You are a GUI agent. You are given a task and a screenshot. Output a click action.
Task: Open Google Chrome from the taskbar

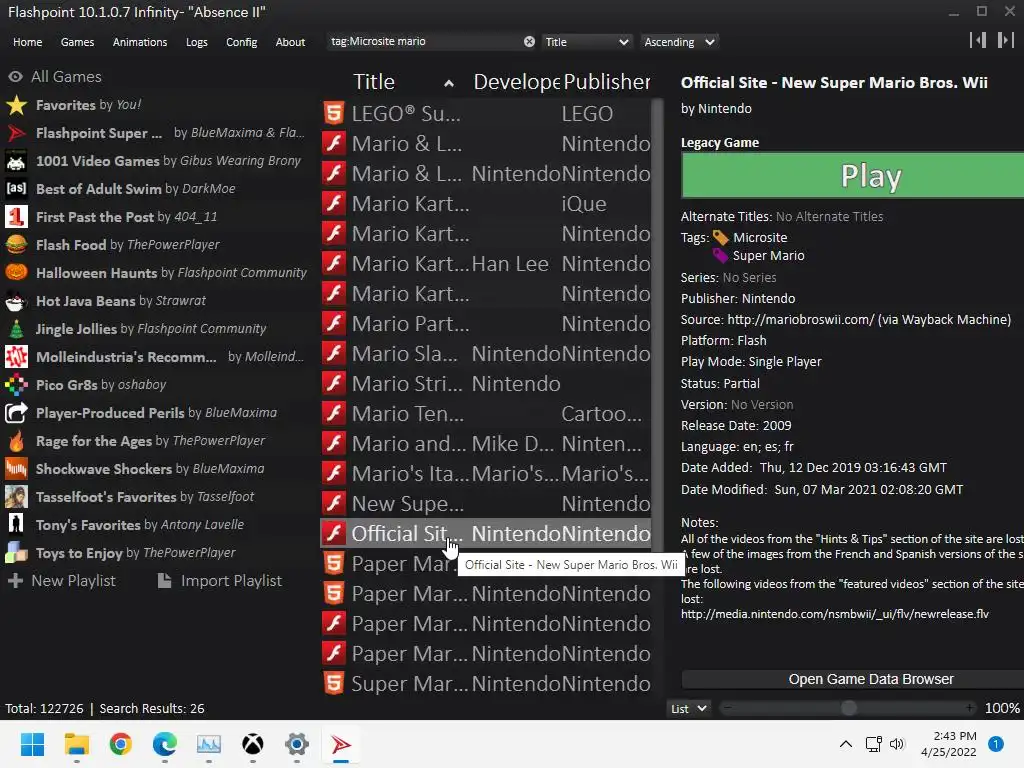coord(120,744)
